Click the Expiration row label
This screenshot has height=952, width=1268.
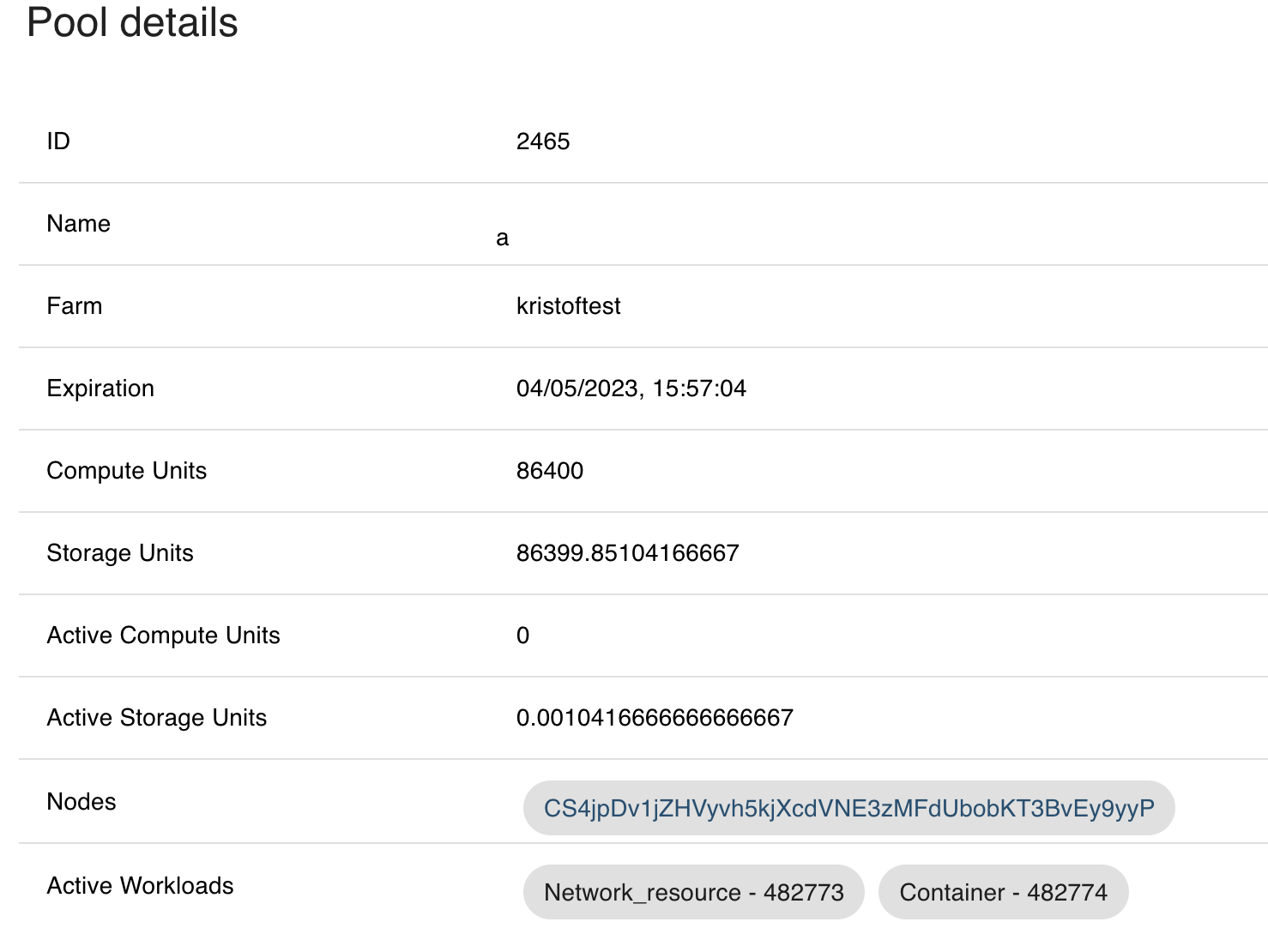coord(100,389)
